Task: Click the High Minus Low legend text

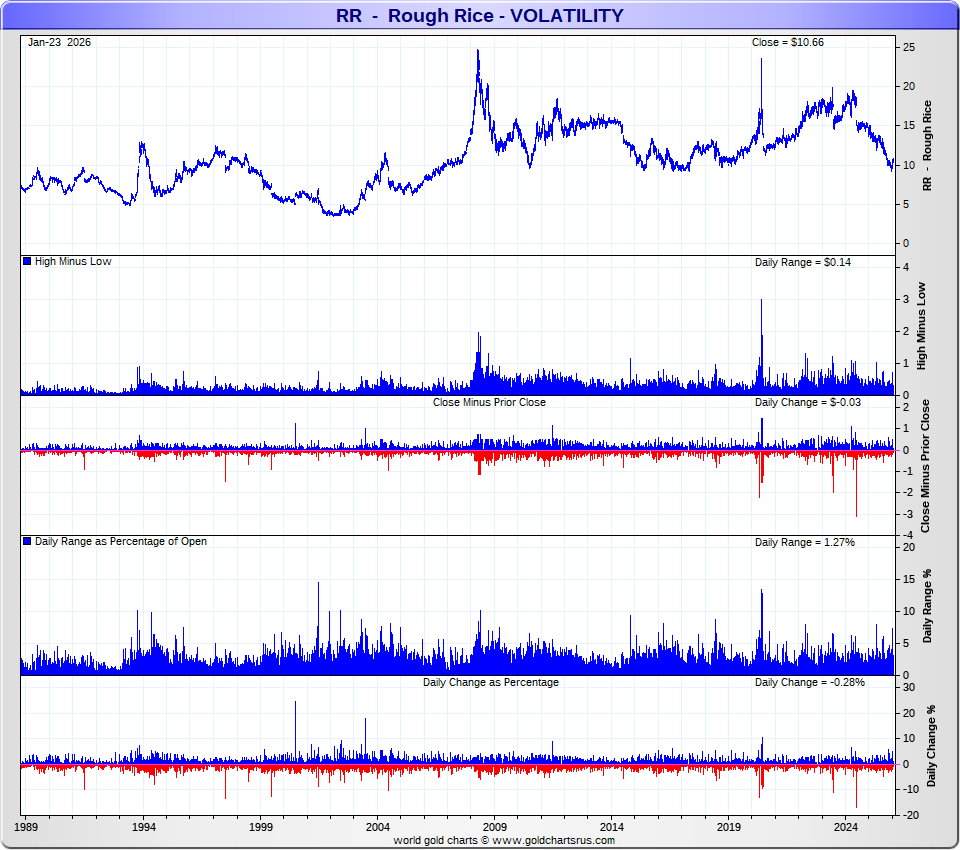Action: pyautogui.click(x=73, y=261)
